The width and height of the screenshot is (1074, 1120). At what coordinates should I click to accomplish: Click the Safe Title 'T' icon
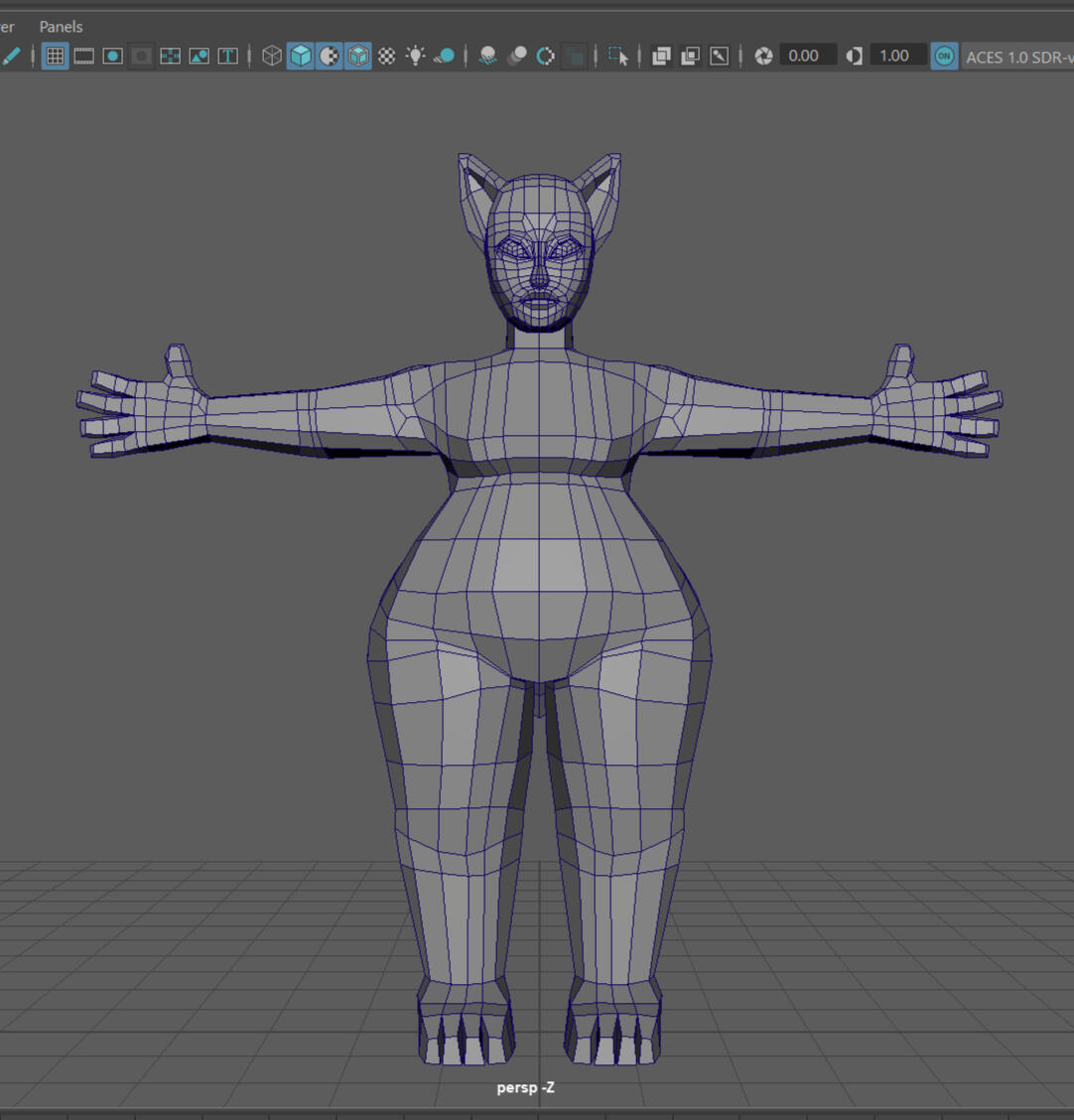227,56
